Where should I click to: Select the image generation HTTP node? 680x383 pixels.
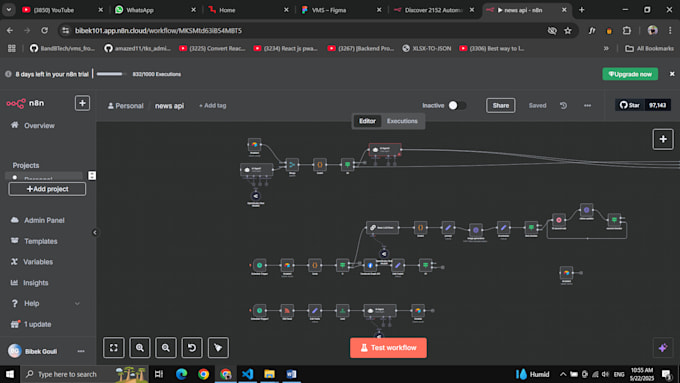point(476,230)
